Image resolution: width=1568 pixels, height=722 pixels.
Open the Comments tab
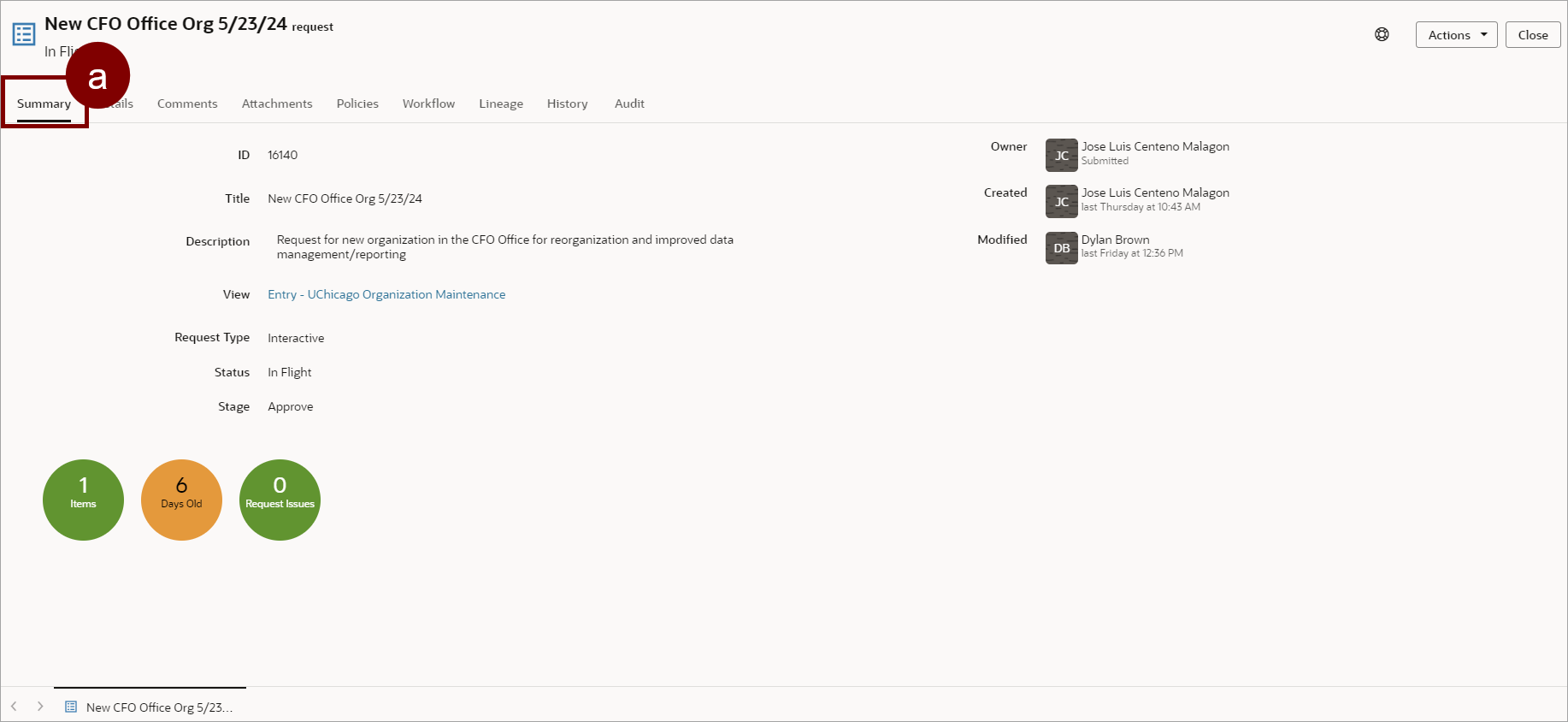[x=187, y=104]
